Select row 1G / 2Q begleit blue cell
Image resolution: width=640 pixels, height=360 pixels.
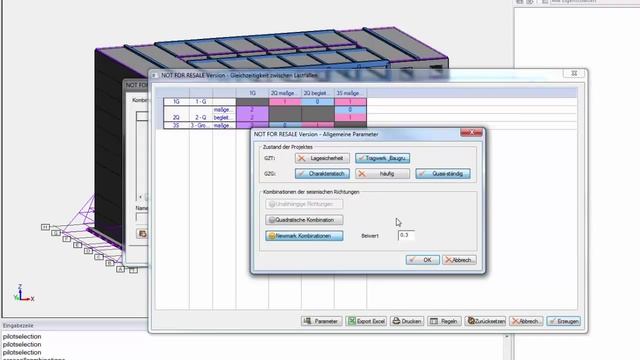coord(318,102)
